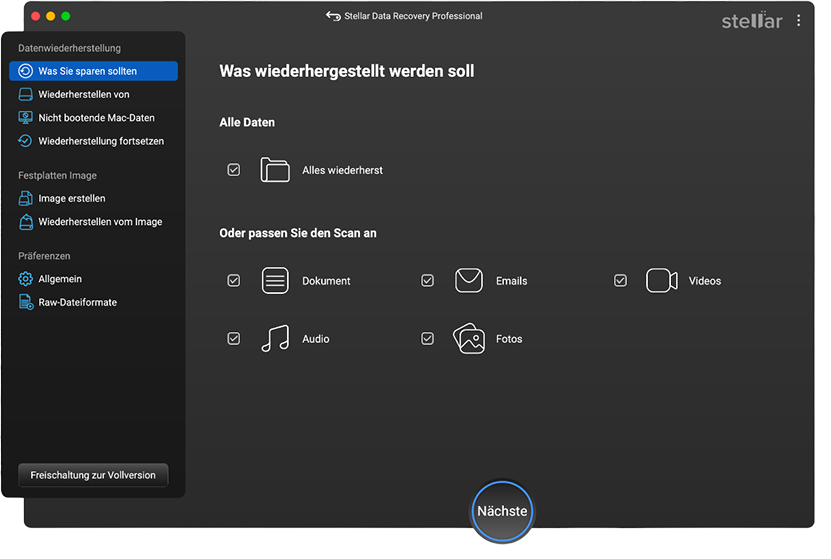Click the Videos camera icon
The height and width of the screenshot is (559, 831).
click(x=661, y=281)
